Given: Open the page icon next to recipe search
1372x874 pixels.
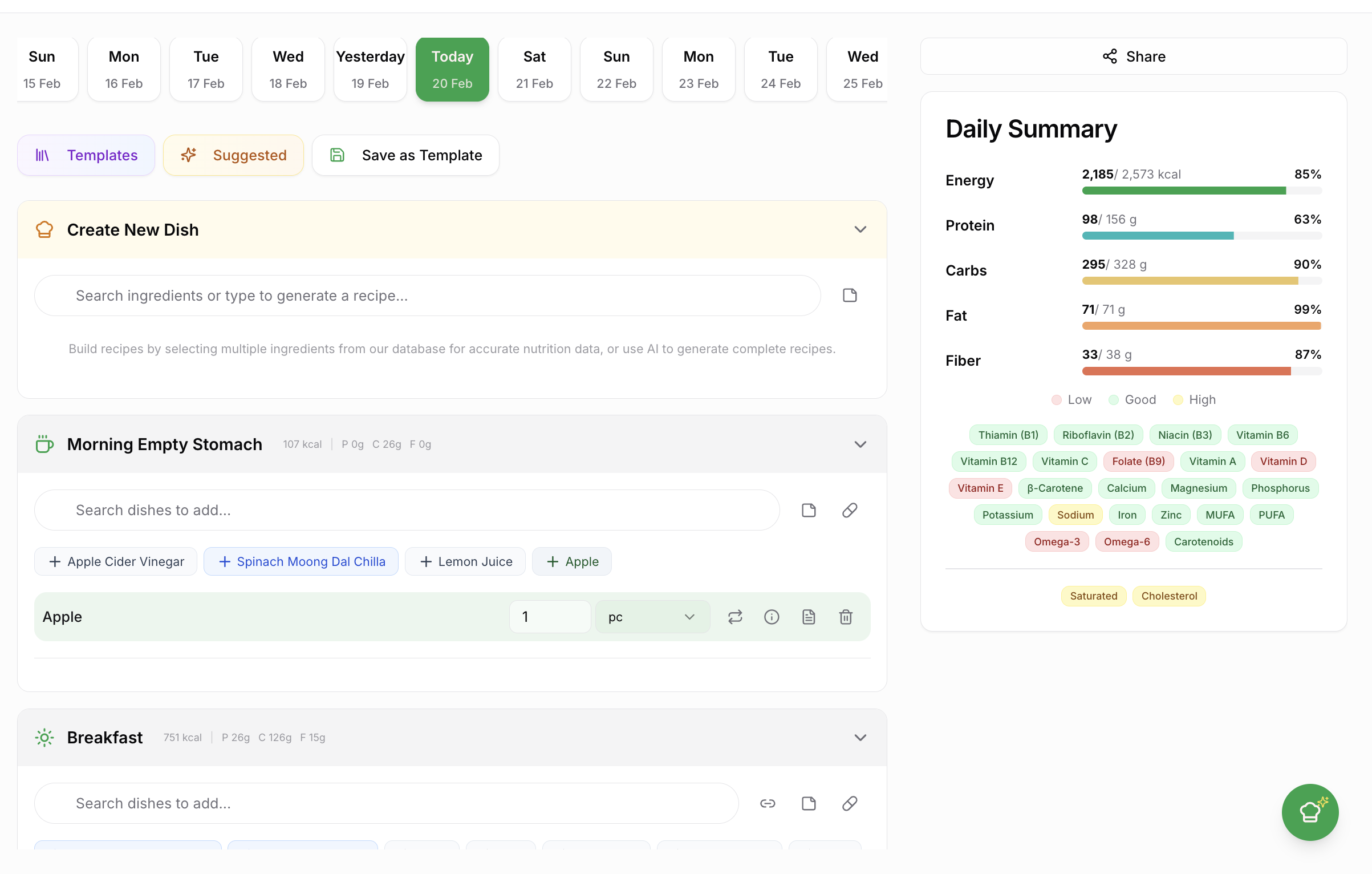Looking at the screenshot, I should [x=849, y=295].
